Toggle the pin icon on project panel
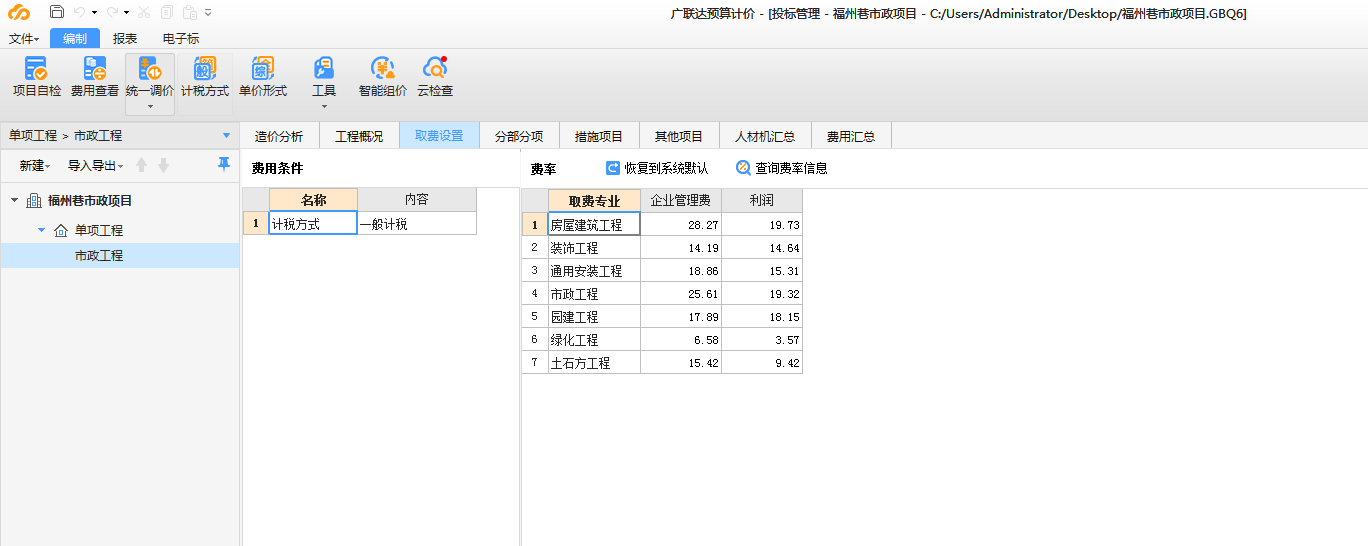Image resolution: width=1368 pixels, height=546 pixels. pyautogui.click(x=224, y=164)
